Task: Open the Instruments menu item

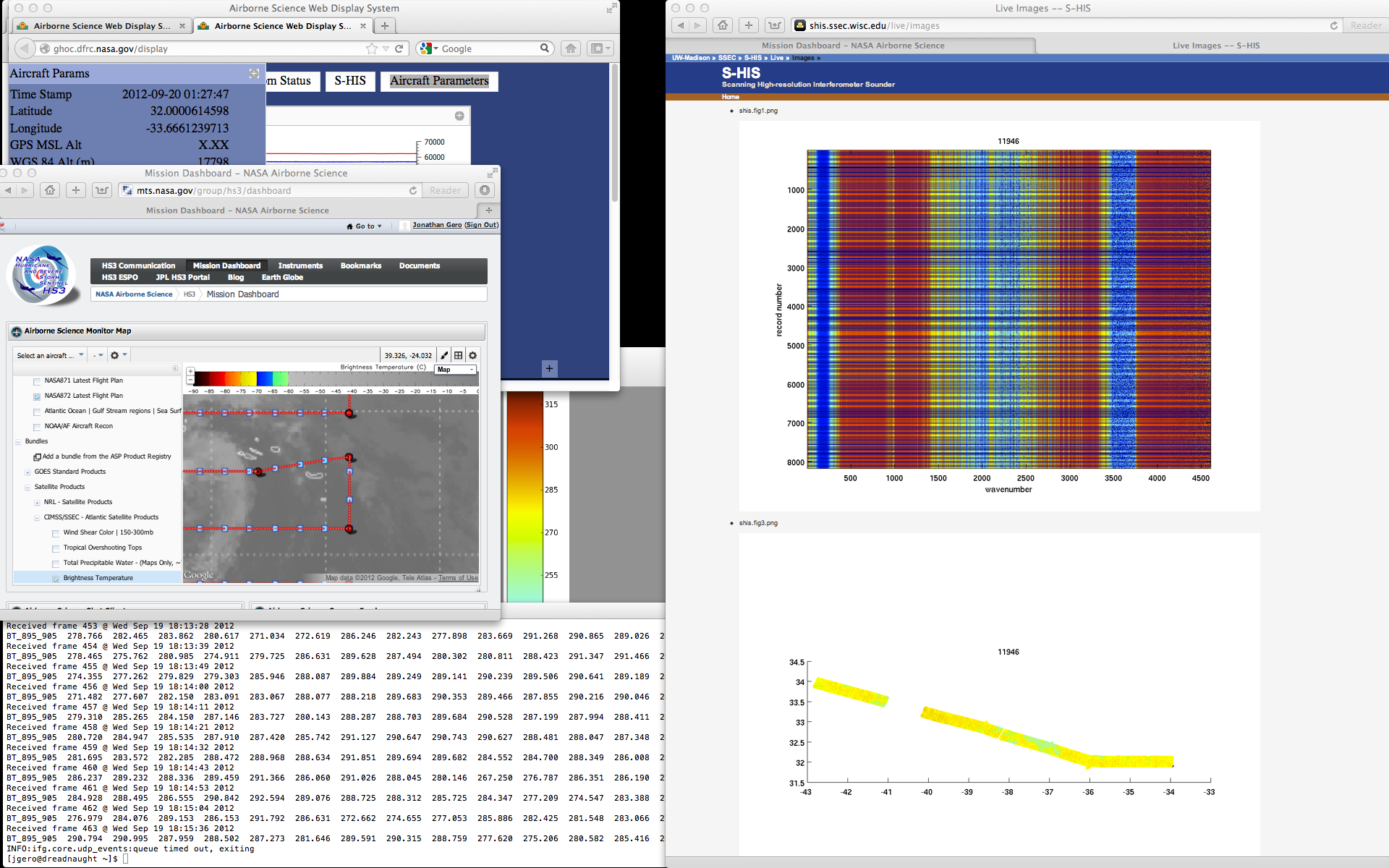Action: coord(300,265)
